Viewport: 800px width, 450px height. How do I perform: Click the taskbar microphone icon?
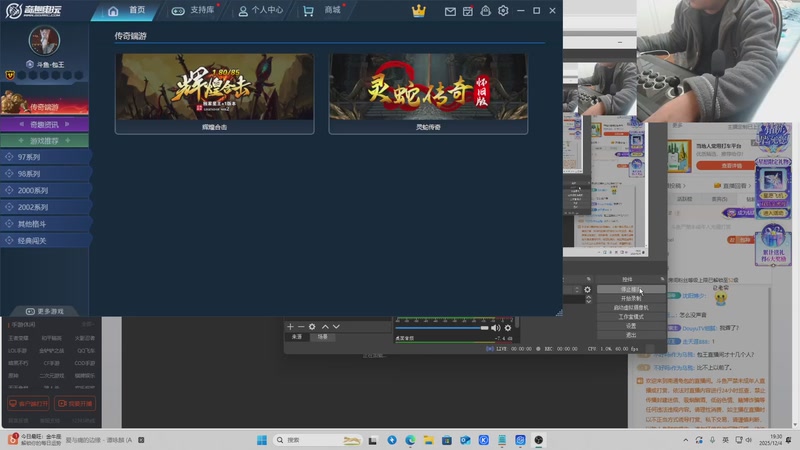tap(712, 440)
